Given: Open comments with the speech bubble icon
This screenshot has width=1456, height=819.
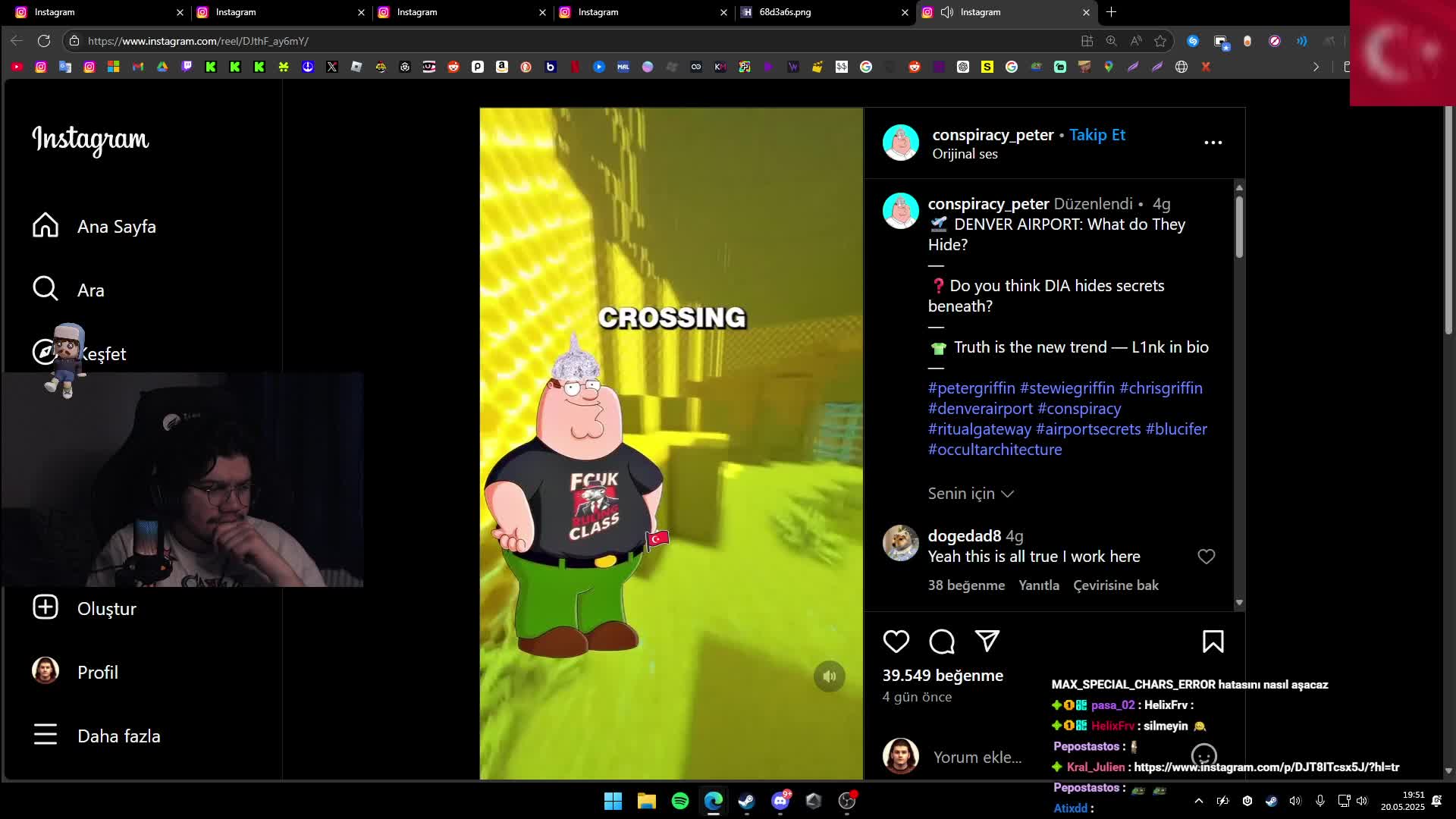Looking at the screenshot, I should tap(942, 642).
